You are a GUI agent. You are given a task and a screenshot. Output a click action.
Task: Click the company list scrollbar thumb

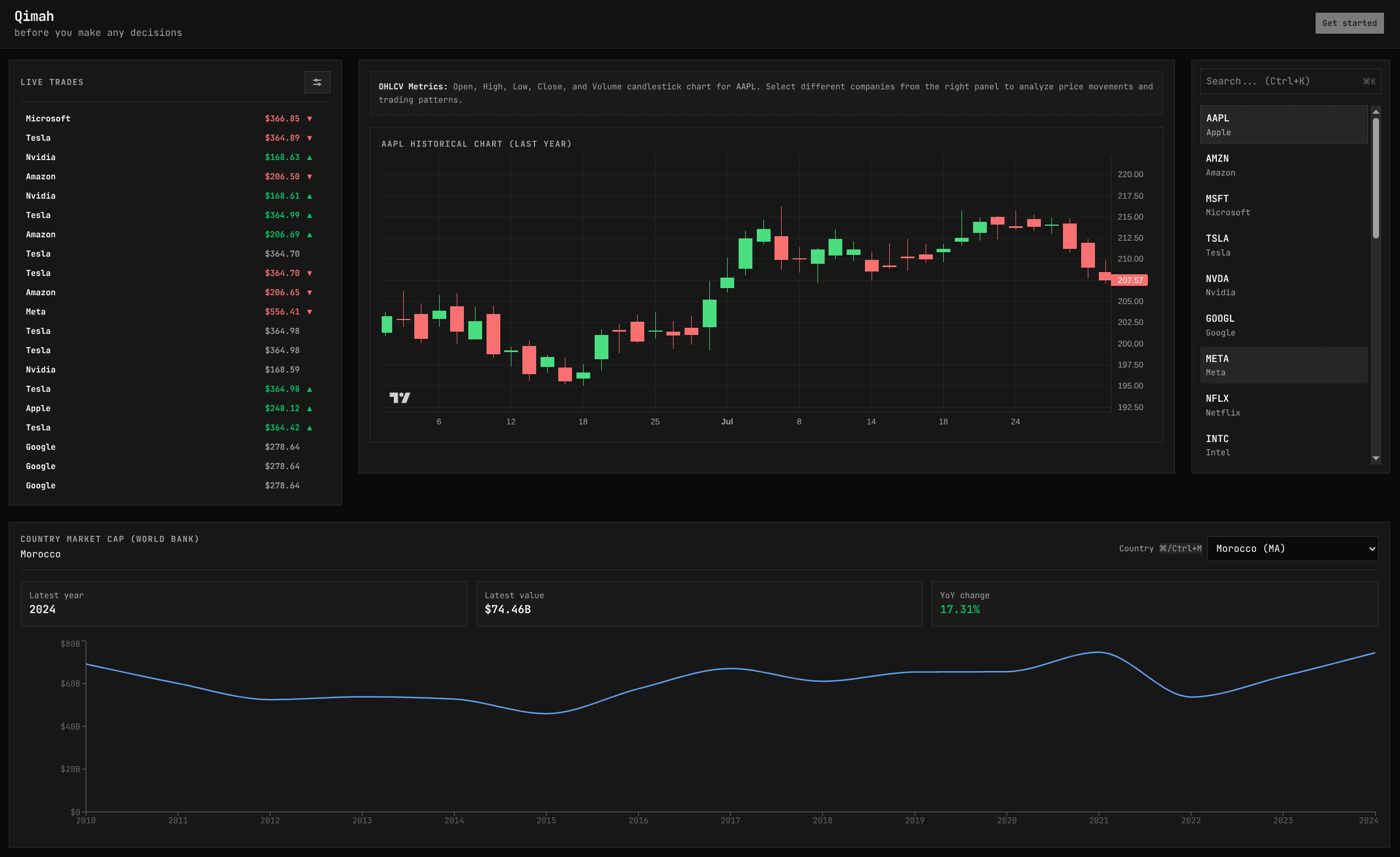point(1376,178)
